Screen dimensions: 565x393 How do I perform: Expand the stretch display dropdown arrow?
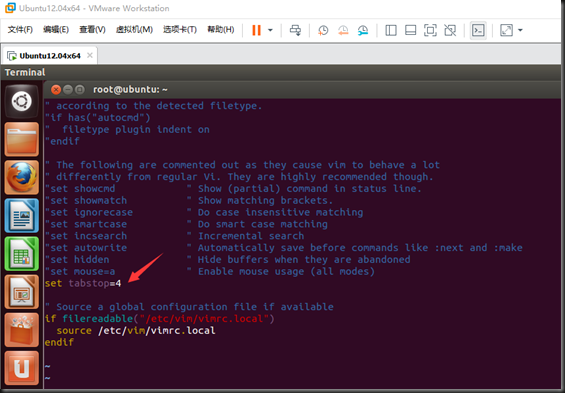point(520,30)
